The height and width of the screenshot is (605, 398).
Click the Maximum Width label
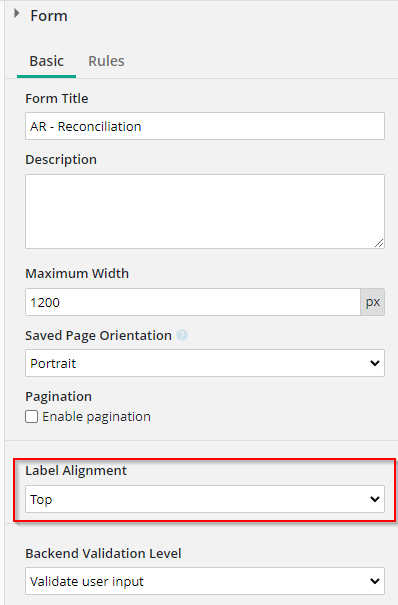tap(77, 274)
